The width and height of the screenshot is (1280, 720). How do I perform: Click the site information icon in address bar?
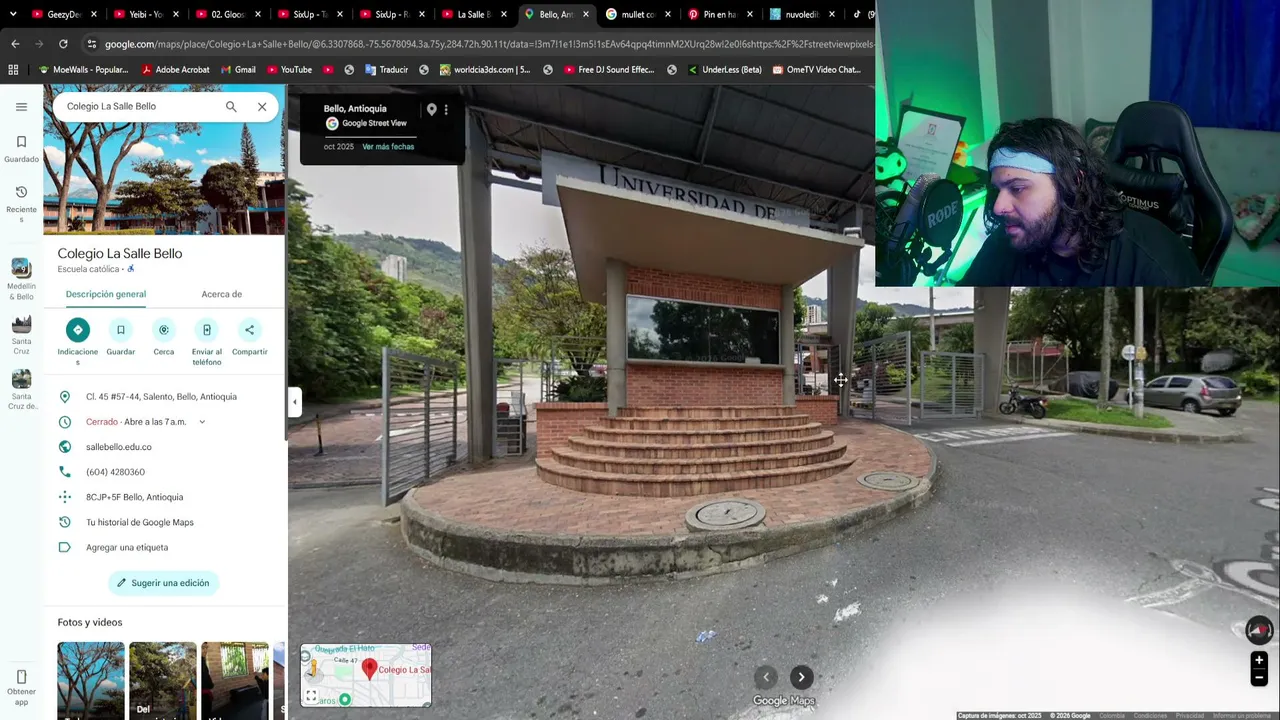[x=92, y=44]
